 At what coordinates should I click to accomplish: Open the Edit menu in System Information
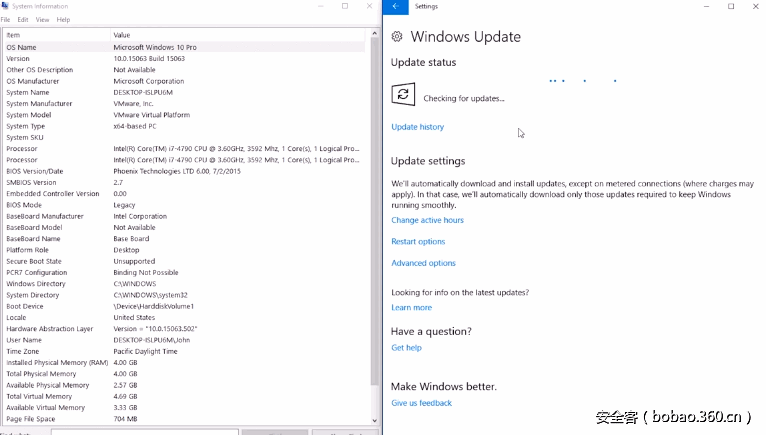tap(22, 20)
